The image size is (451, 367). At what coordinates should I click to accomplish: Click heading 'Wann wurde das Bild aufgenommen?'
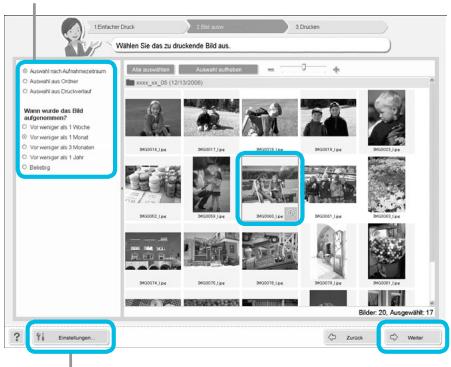(x=53, y=114)
